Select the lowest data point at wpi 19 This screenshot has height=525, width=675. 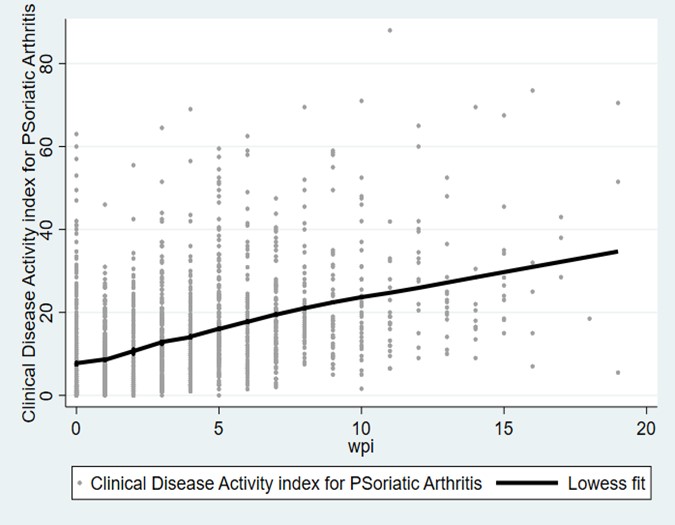click(618, 372)
